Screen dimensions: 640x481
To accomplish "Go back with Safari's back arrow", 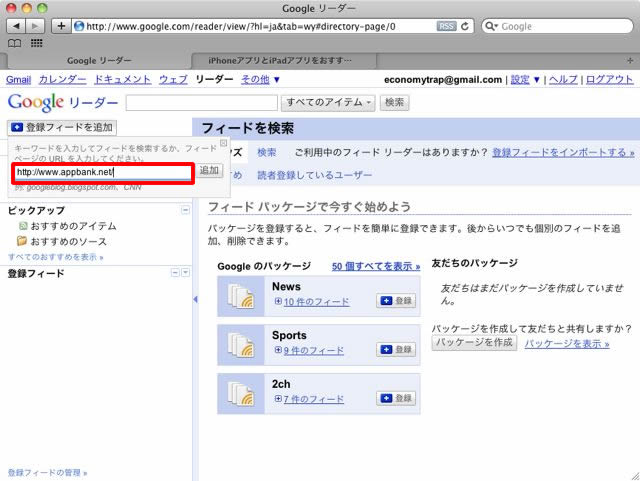I will coord(16,27).
